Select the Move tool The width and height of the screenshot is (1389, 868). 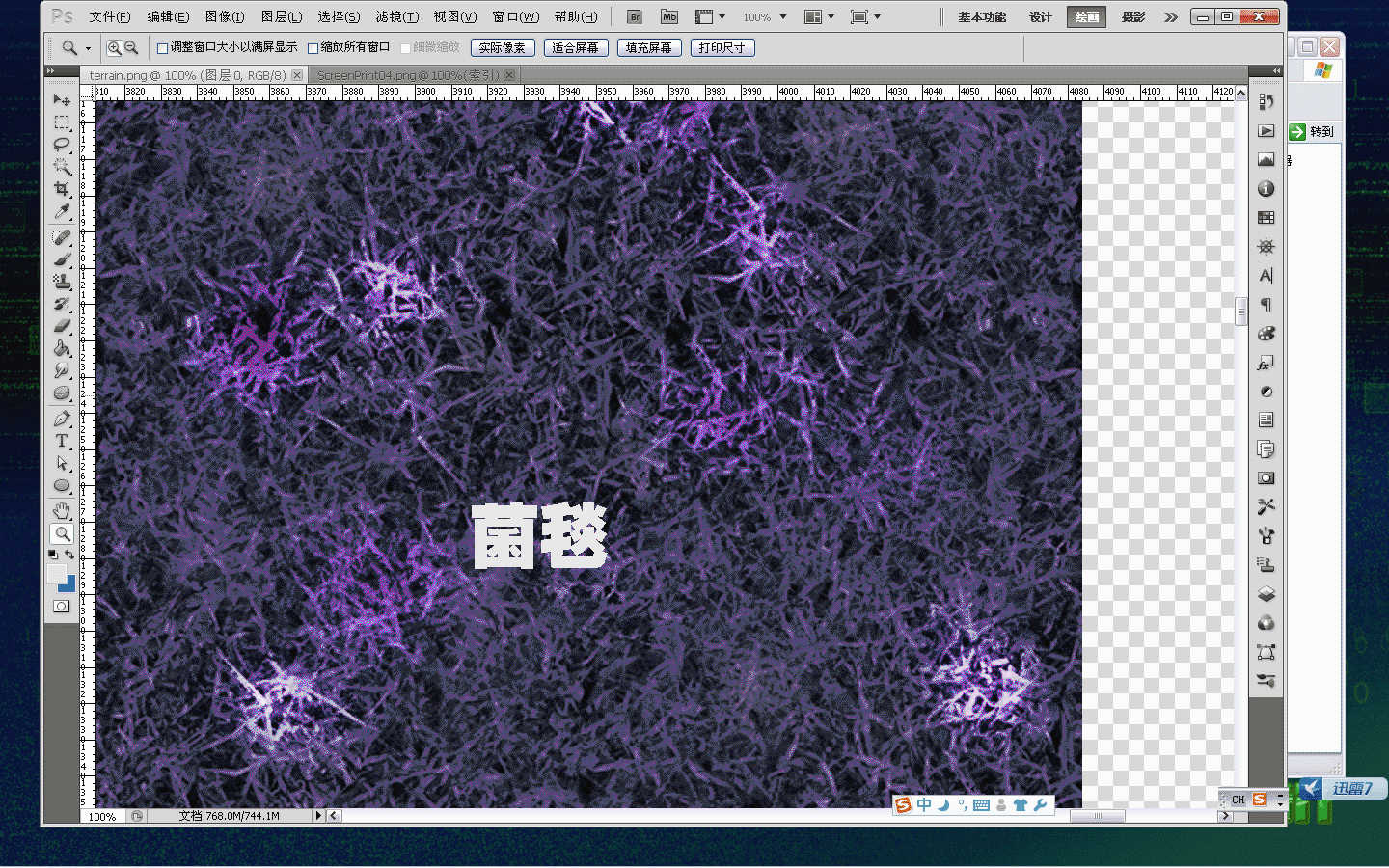tap(62, 99)
